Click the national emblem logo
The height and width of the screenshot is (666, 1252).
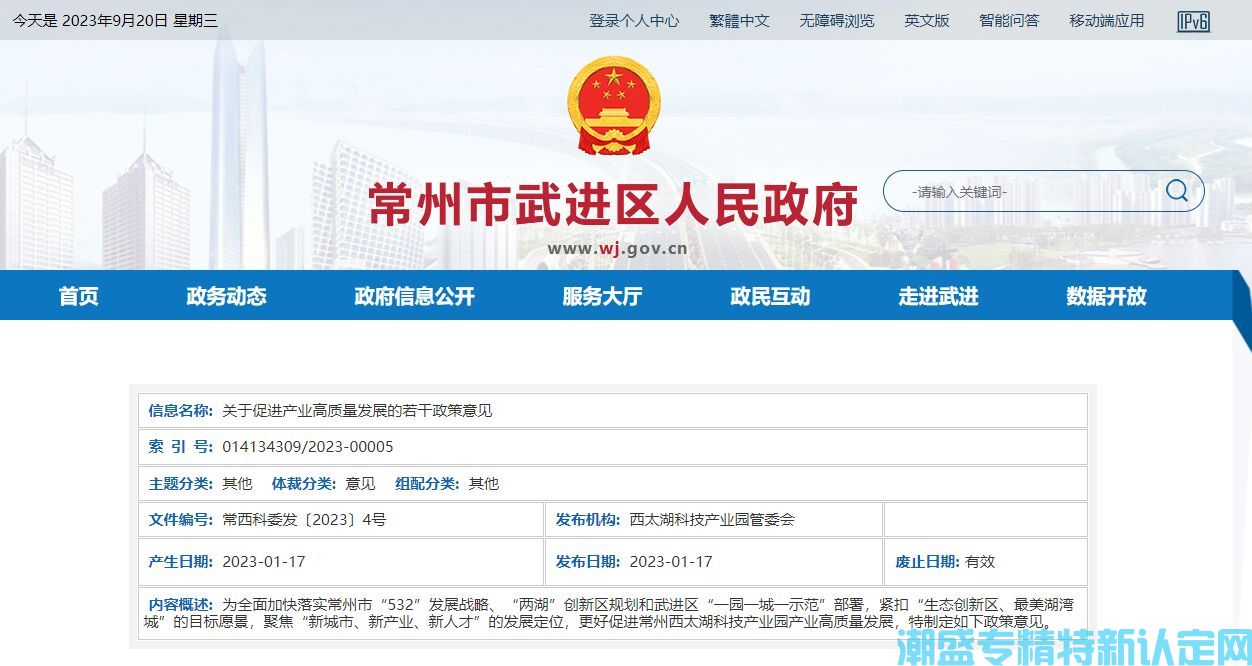click(614, 105)
